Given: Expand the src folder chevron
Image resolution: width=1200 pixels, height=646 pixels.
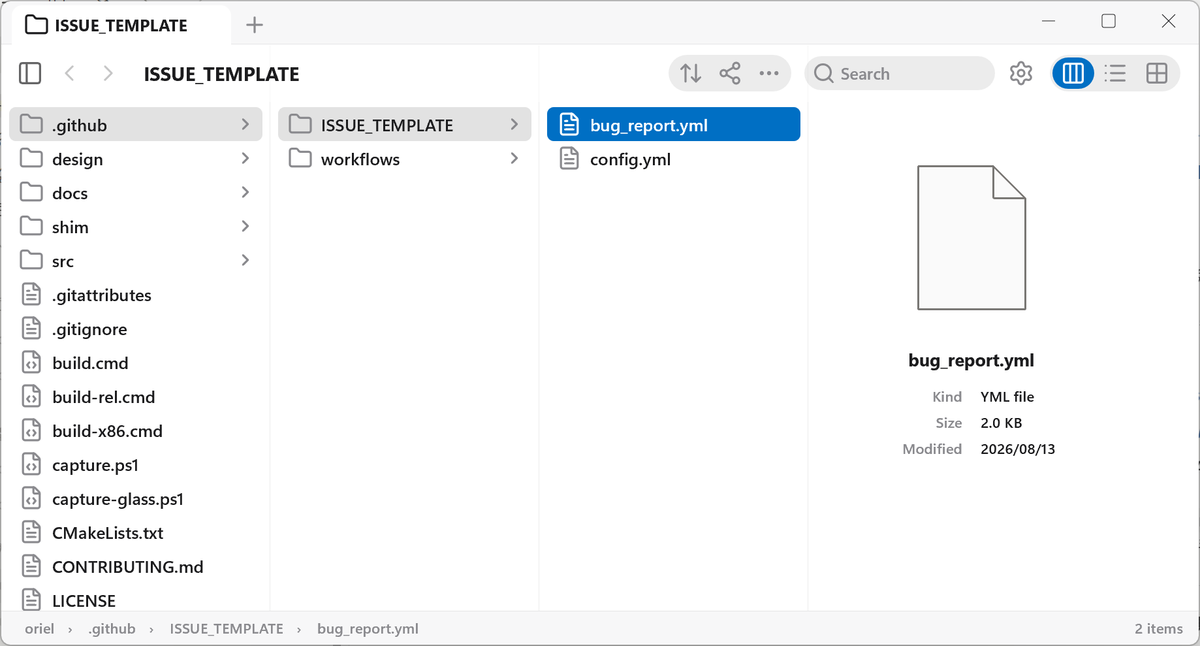Looking at the screenshot, I should pyautogui.click(x=246, y=261).
